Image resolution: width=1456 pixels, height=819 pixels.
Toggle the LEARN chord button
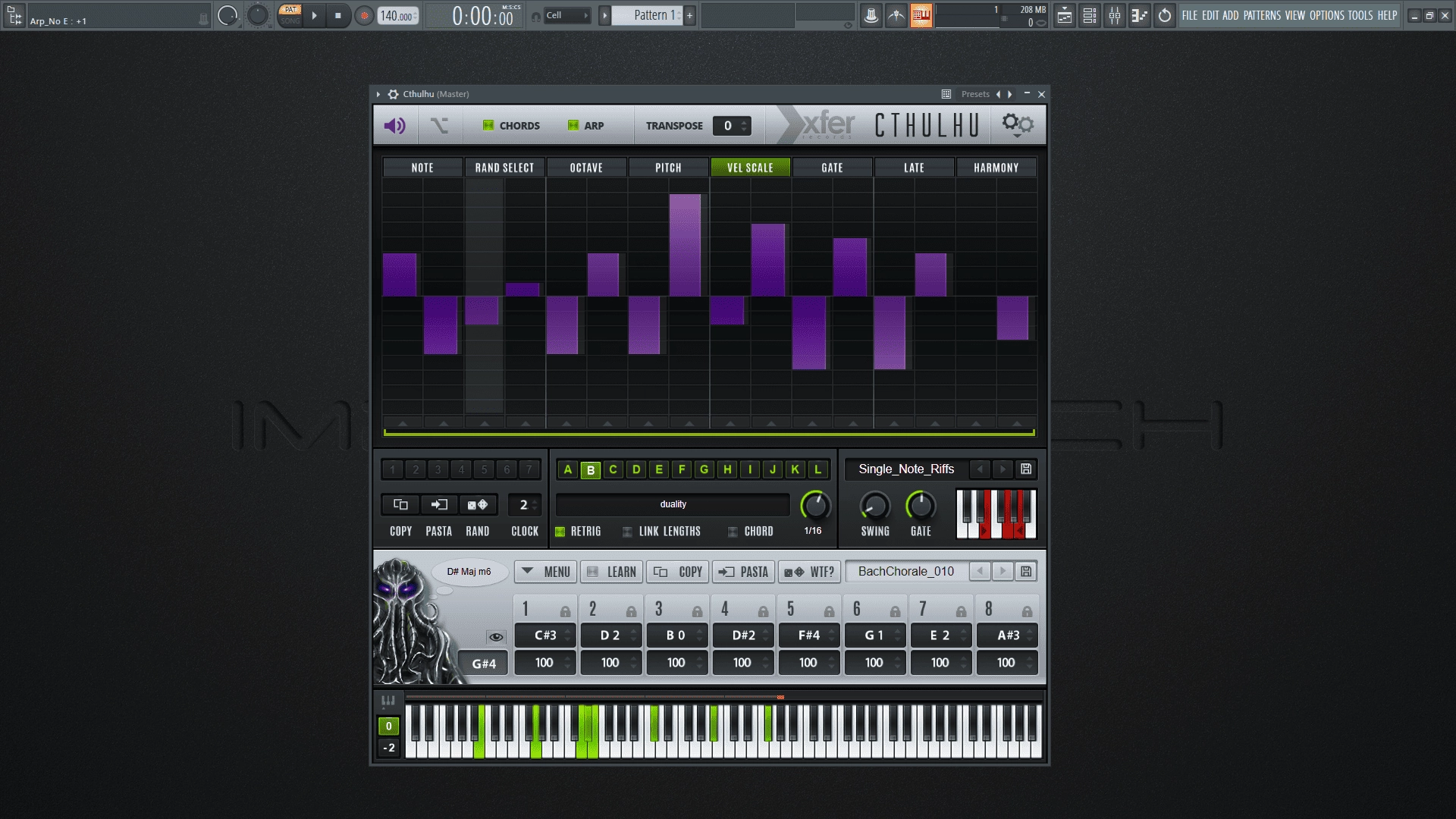point(611,572)
